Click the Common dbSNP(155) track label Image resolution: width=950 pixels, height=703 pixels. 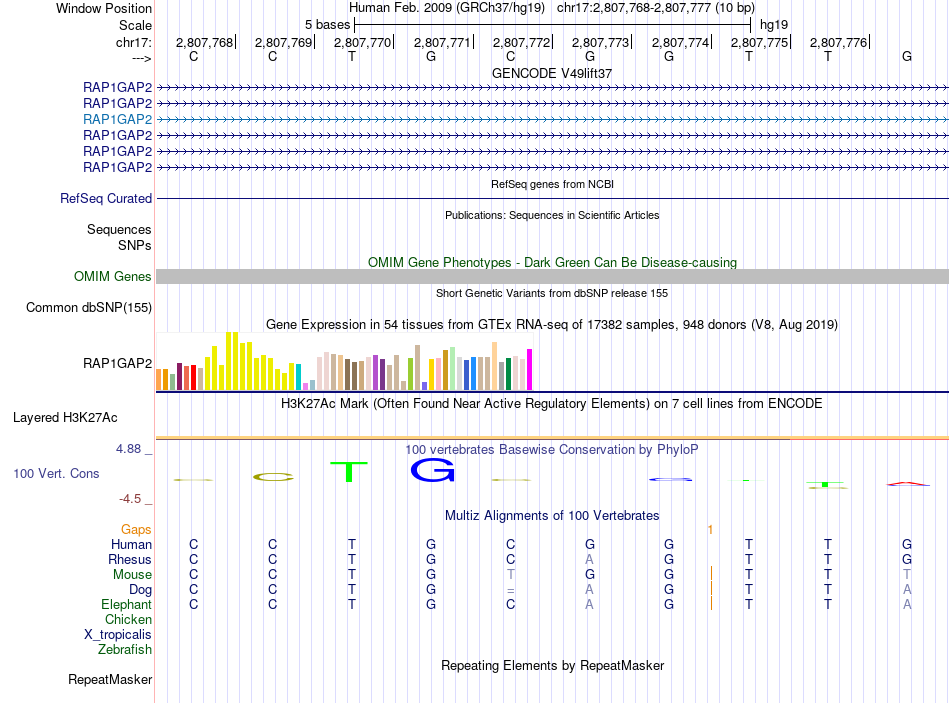(x=89, y=307)
